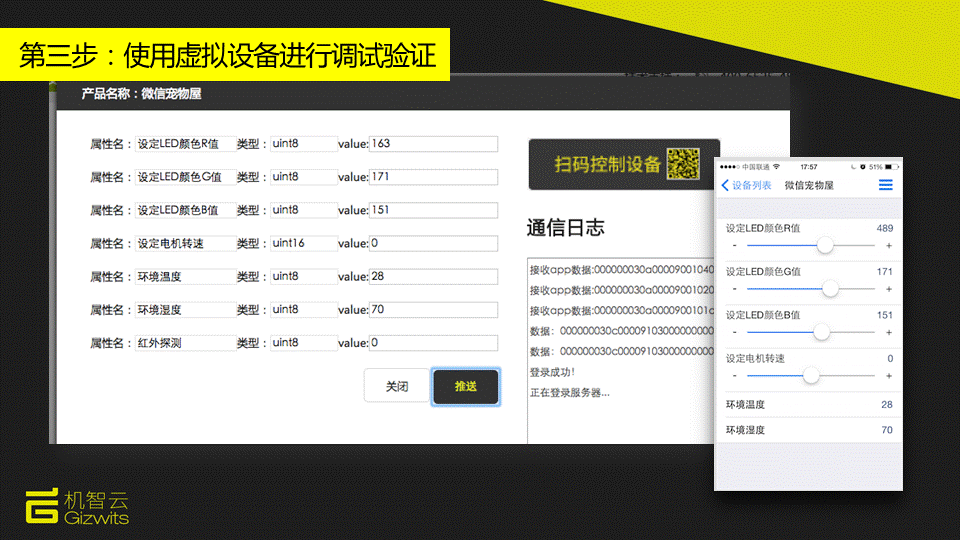Tap the back arrow beside 设备列表
Viewport: 960px width, 540px height.
click(726, 185)
